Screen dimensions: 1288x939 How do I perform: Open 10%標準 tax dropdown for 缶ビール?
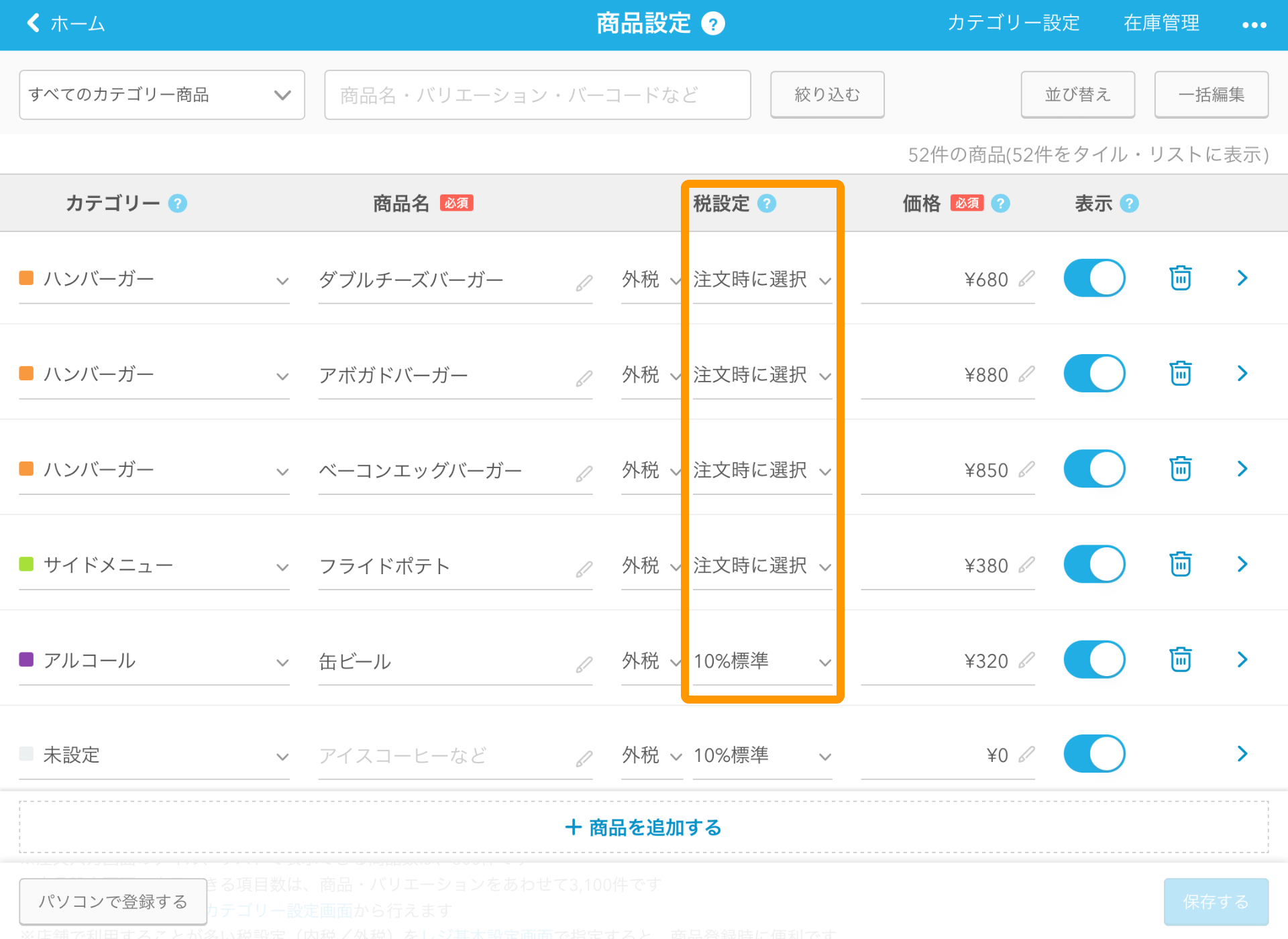tap(763, 661)
